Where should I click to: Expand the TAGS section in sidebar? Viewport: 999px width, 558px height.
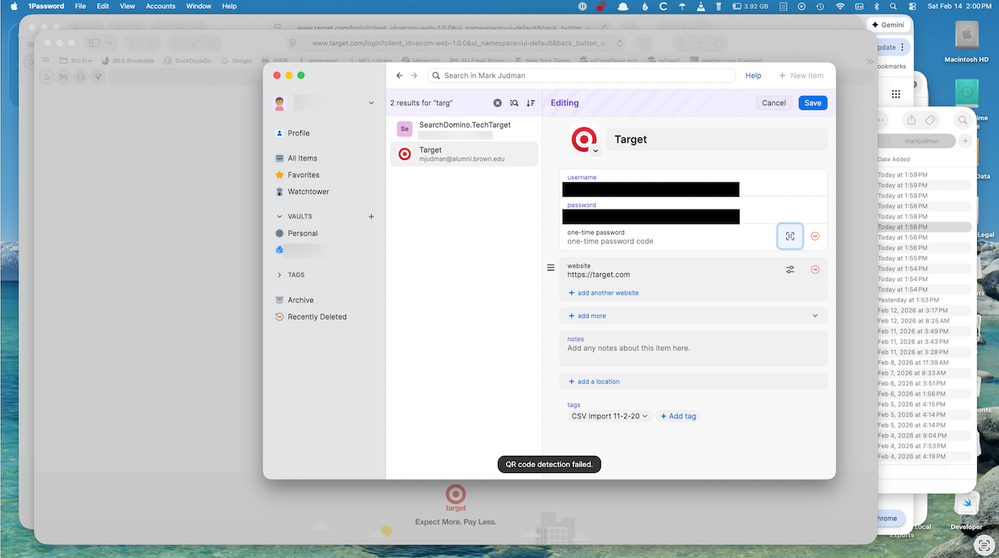tap(280, 275)
